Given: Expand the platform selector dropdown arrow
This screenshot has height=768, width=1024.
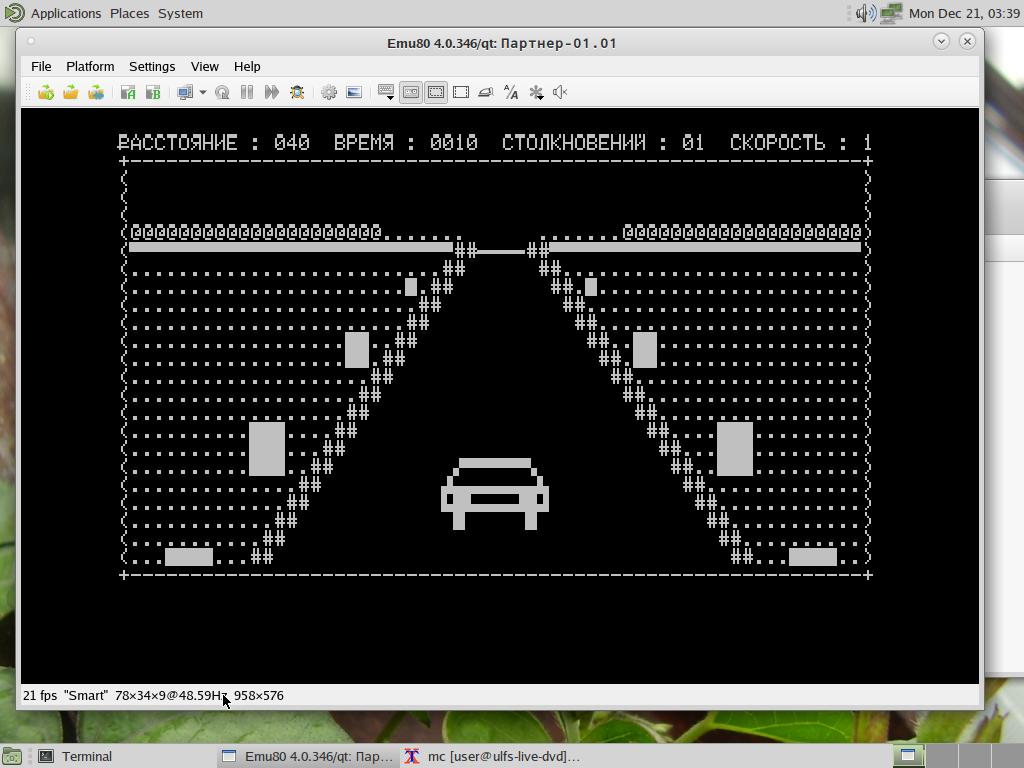Looking at the screenshot, I should (x=202, y=92).
